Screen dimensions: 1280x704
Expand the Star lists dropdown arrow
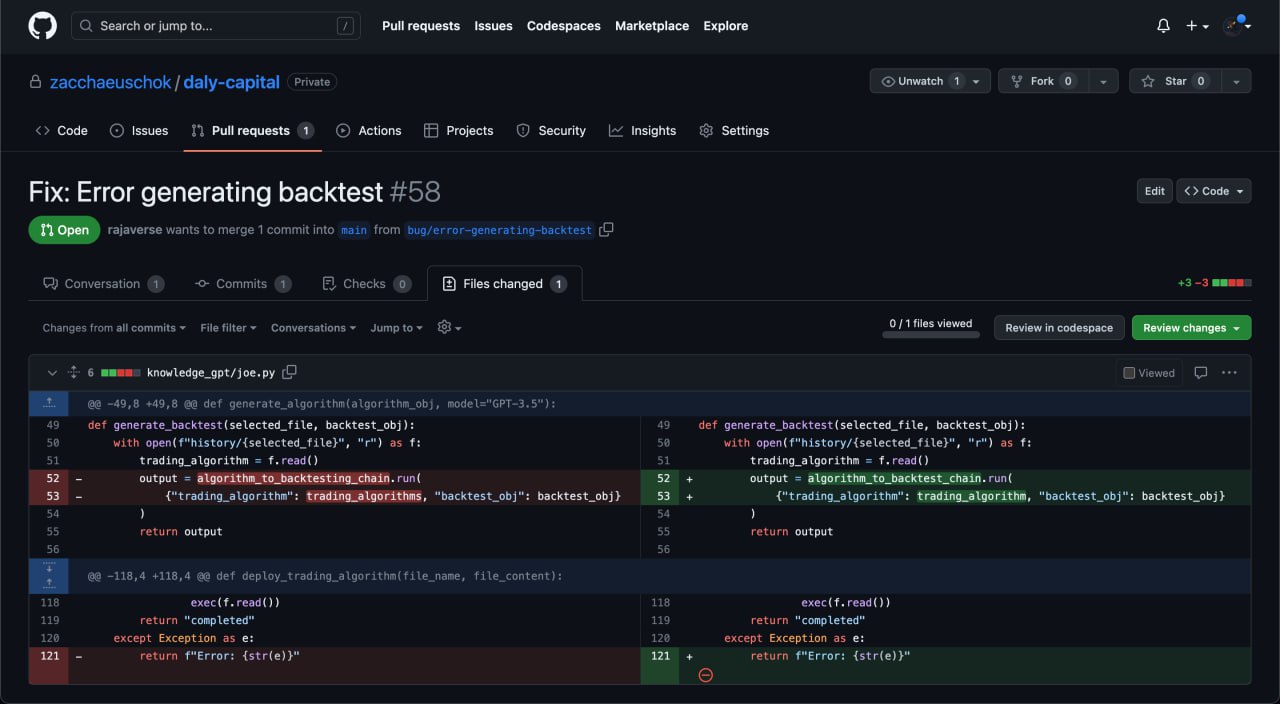(x=1237, y=81)
